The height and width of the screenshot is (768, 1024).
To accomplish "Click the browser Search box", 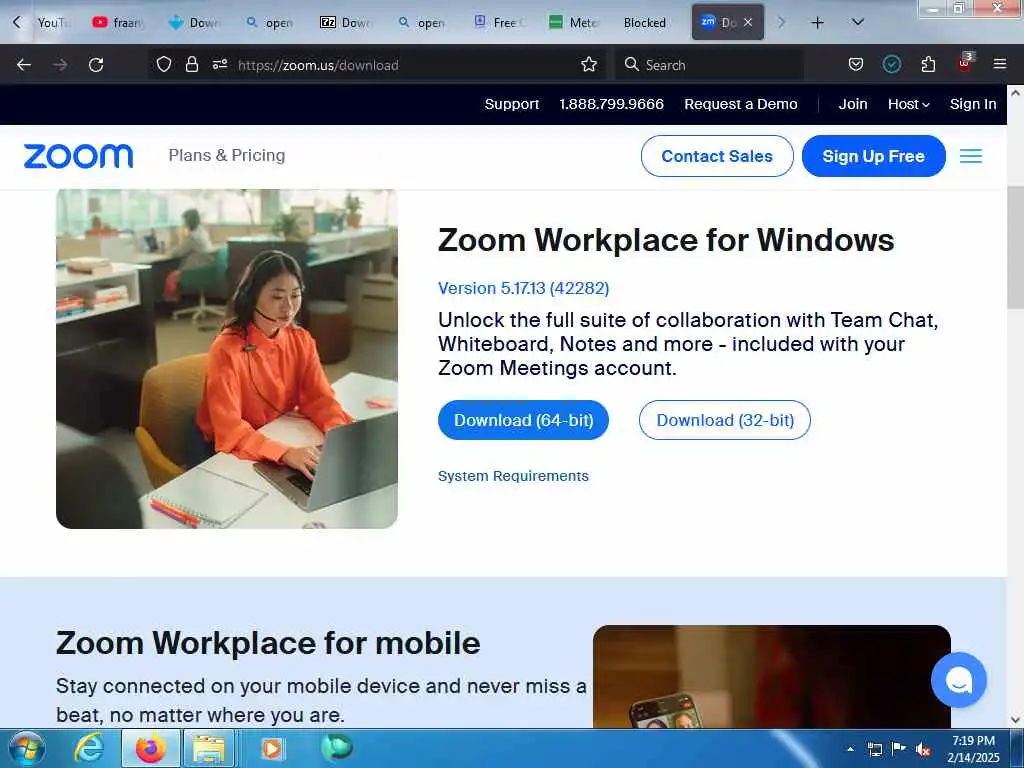I will click(x=709, y=65).
